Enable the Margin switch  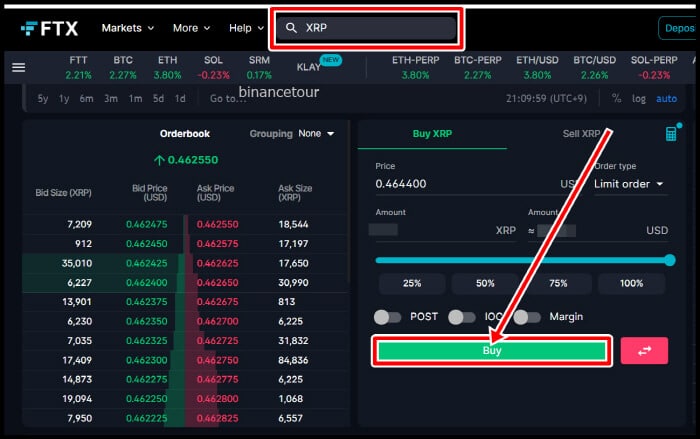click(527, 317)
